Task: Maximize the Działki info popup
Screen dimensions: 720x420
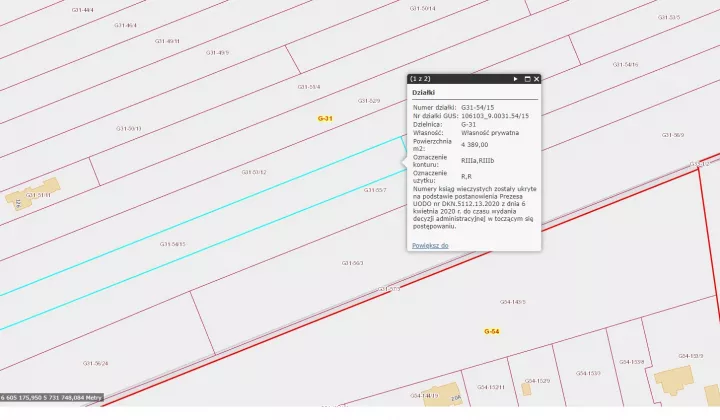Action: coord(527,79)
